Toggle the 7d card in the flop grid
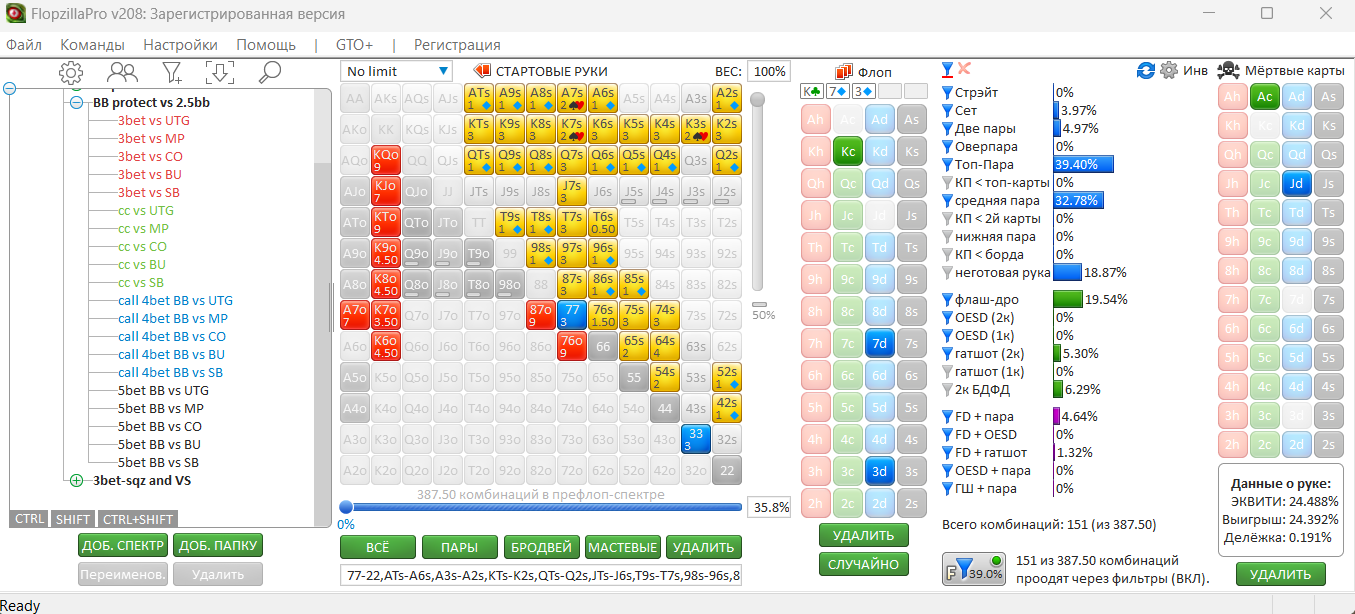Screen dimensions: 1355x614 click(x=879, y=344)
